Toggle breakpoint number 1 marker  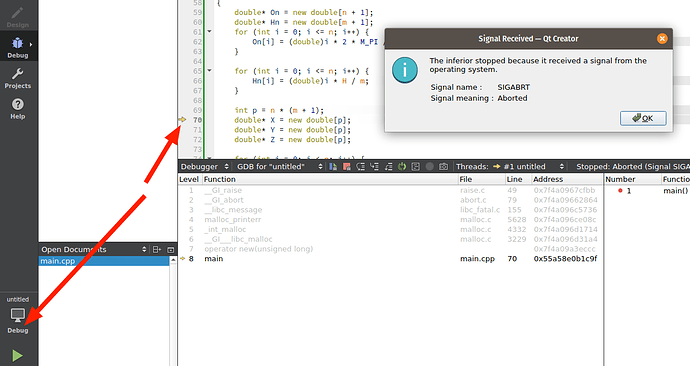(x=620, y=190)
